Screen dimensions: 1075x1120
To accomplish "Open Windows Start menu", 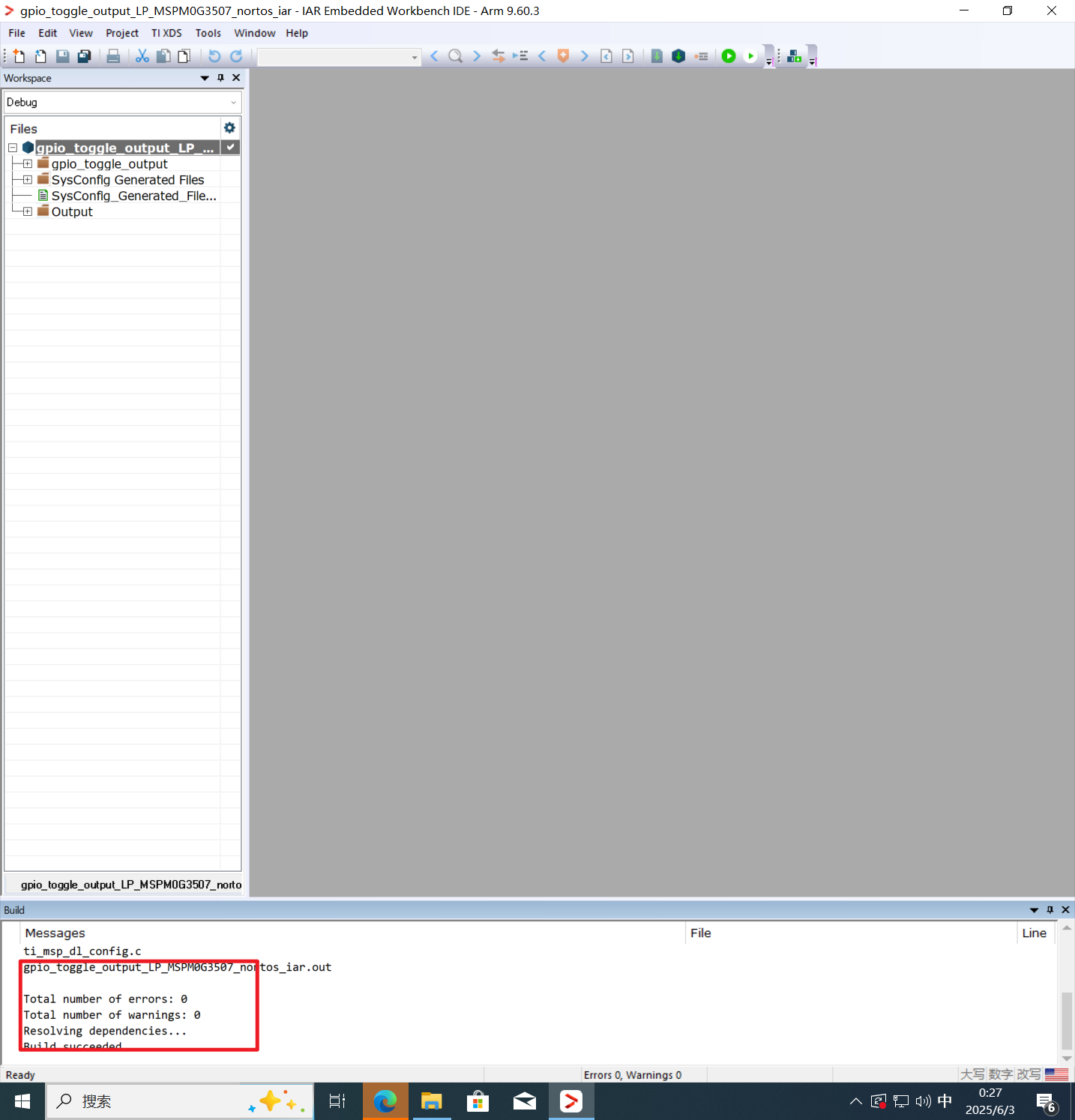I will point(22,1101).
